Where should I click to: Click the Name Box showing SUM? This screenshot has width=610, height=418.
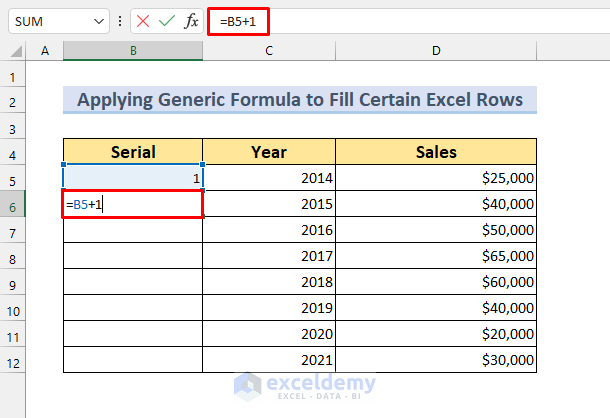[x=50, y=21]
